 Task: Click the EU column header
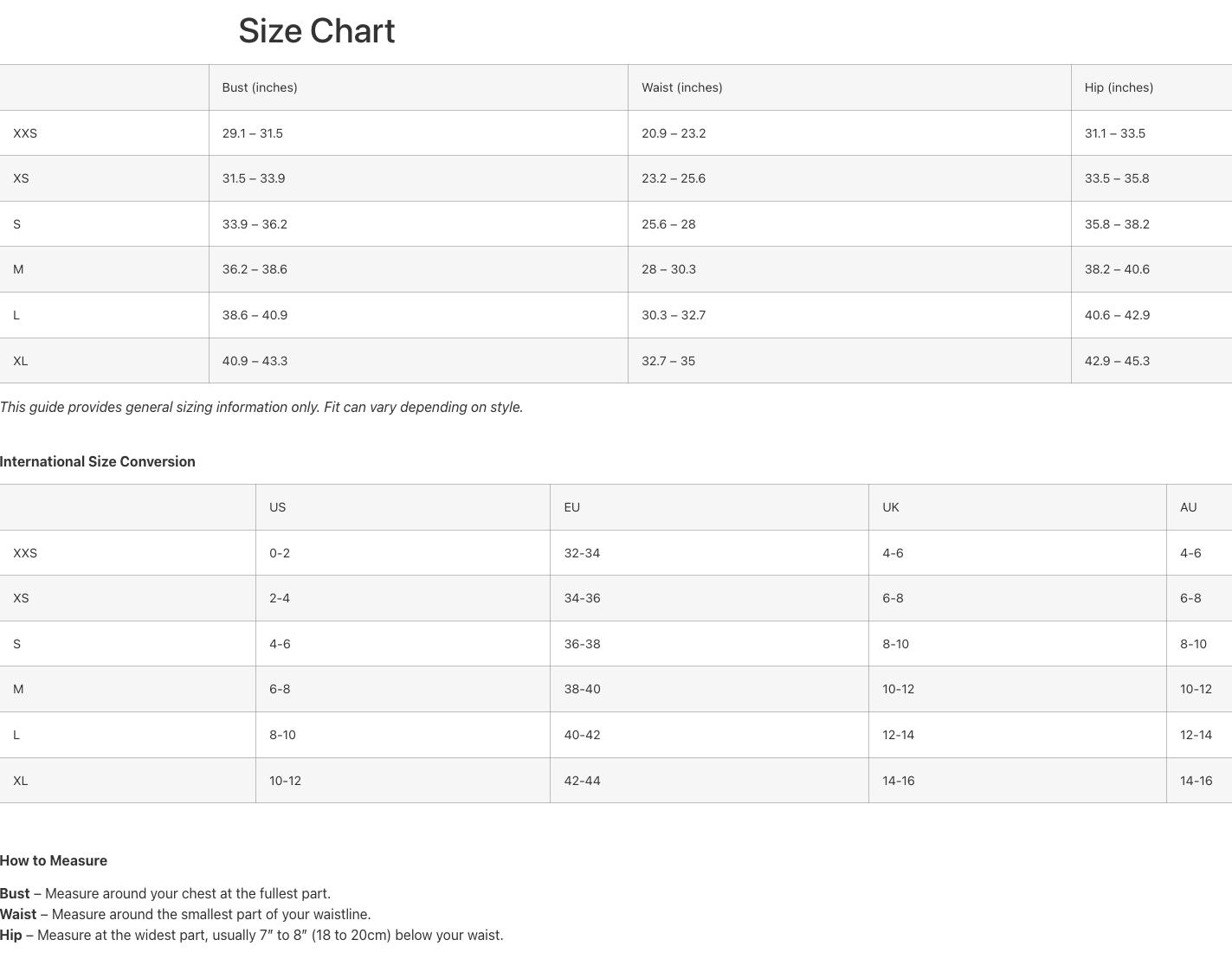(x=571, y=507)
